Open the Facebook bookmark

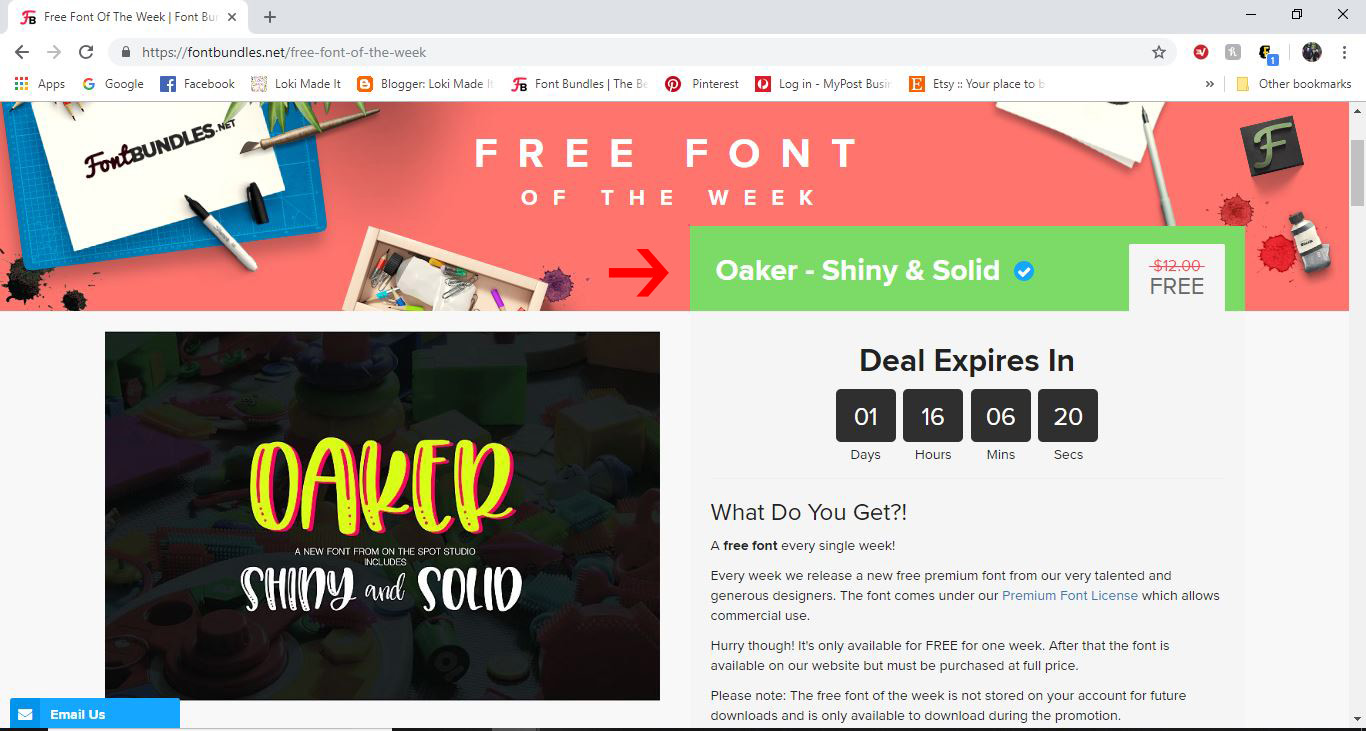(x=197, y=84)
